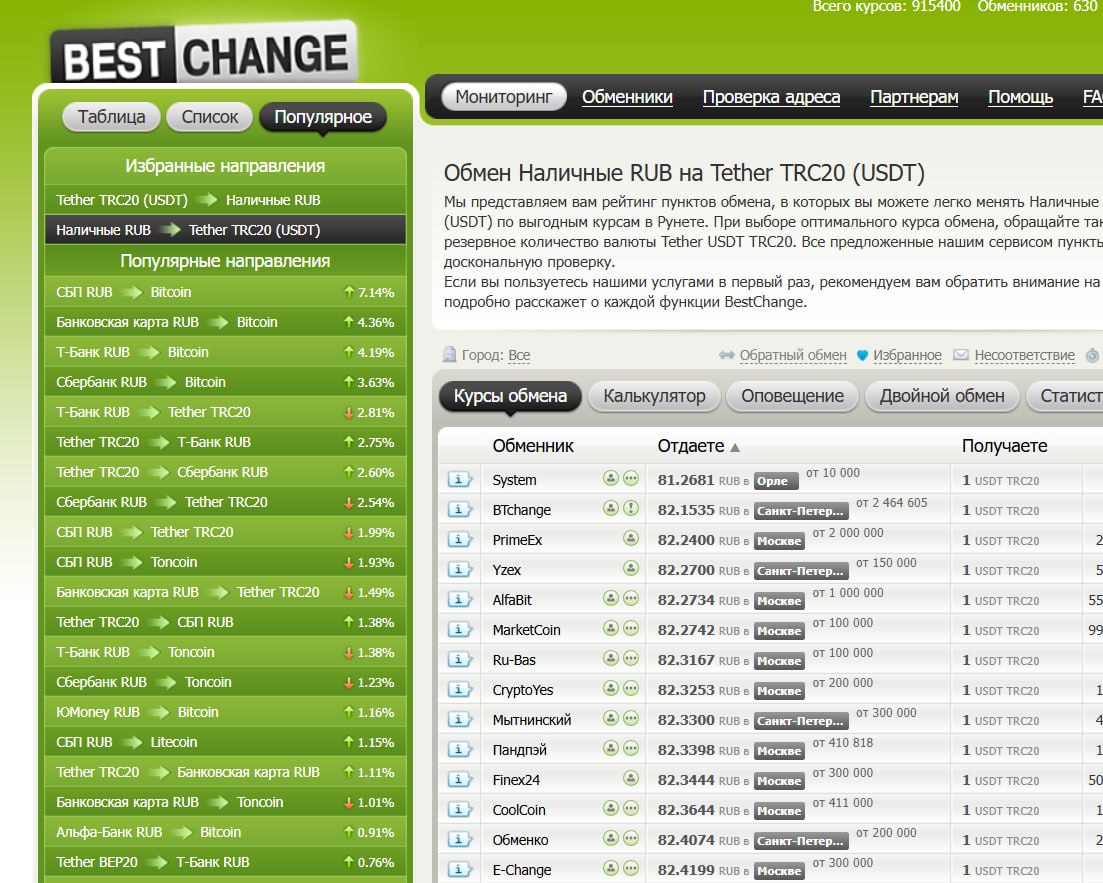The width and height of the screenshot is (1103, 883).
Task: Select СБП RUB to Bitcoin direction
Action: (124, 292)
